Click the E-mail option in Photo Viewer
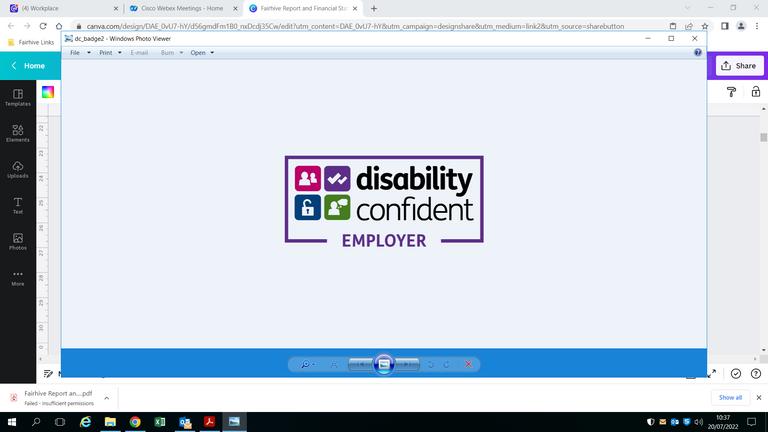The height and width of the screenshot is (432, 768). [139, 52]
